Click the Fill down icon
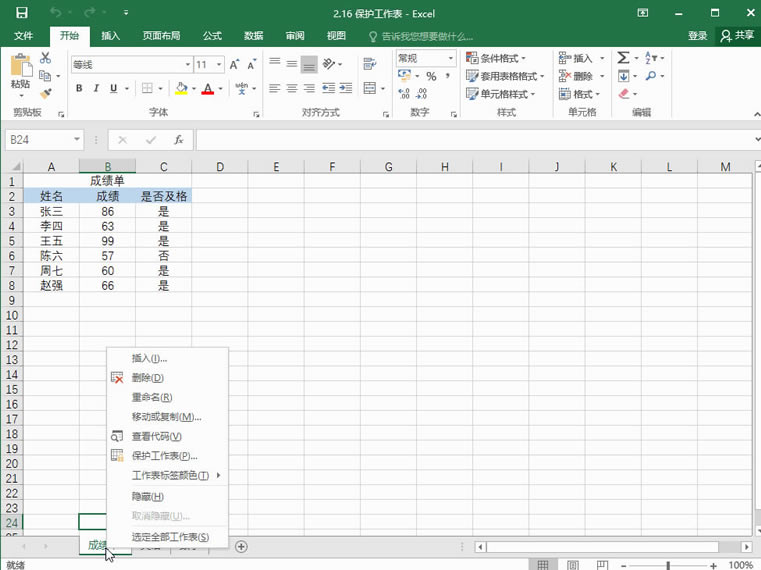The height and width of the screenshot is (570, 761). point(623,76)
